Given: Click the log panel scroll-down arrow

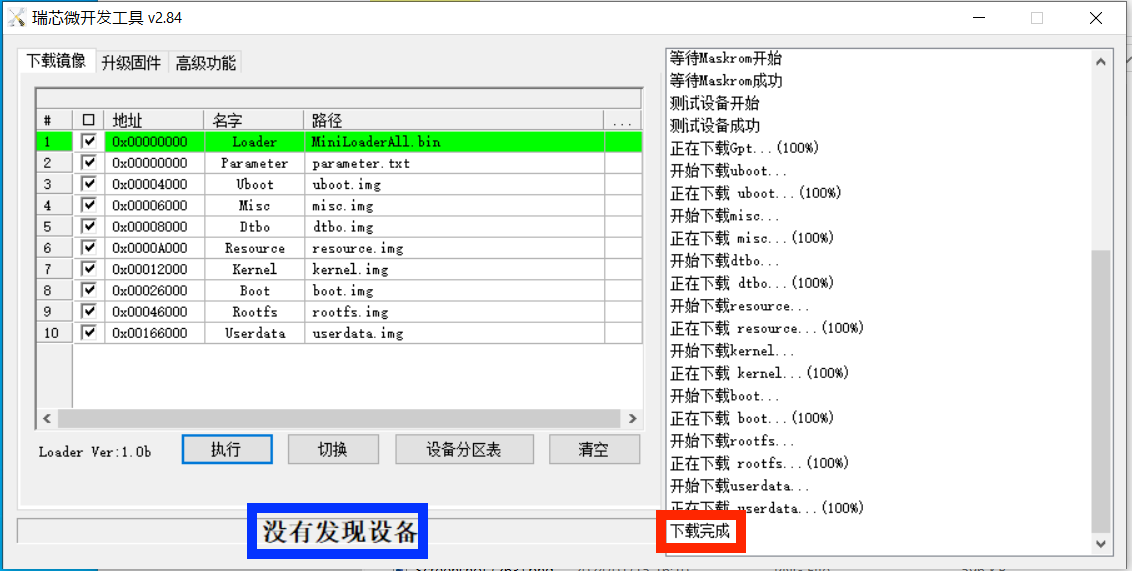Looking at the screenshot, I should (1100, 544).
